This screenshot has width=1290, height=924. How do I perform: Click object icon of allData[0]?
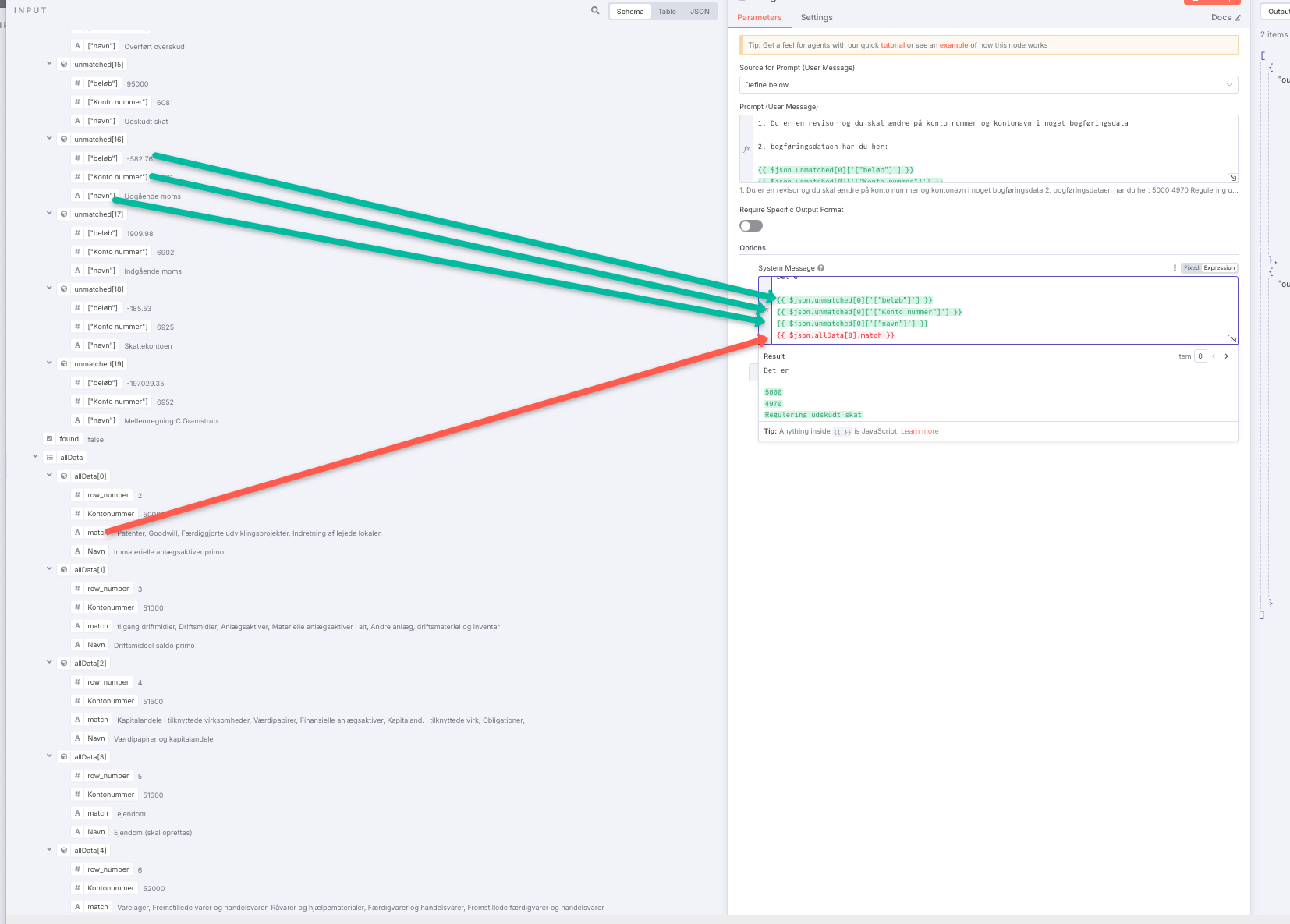tap(64, 476)
